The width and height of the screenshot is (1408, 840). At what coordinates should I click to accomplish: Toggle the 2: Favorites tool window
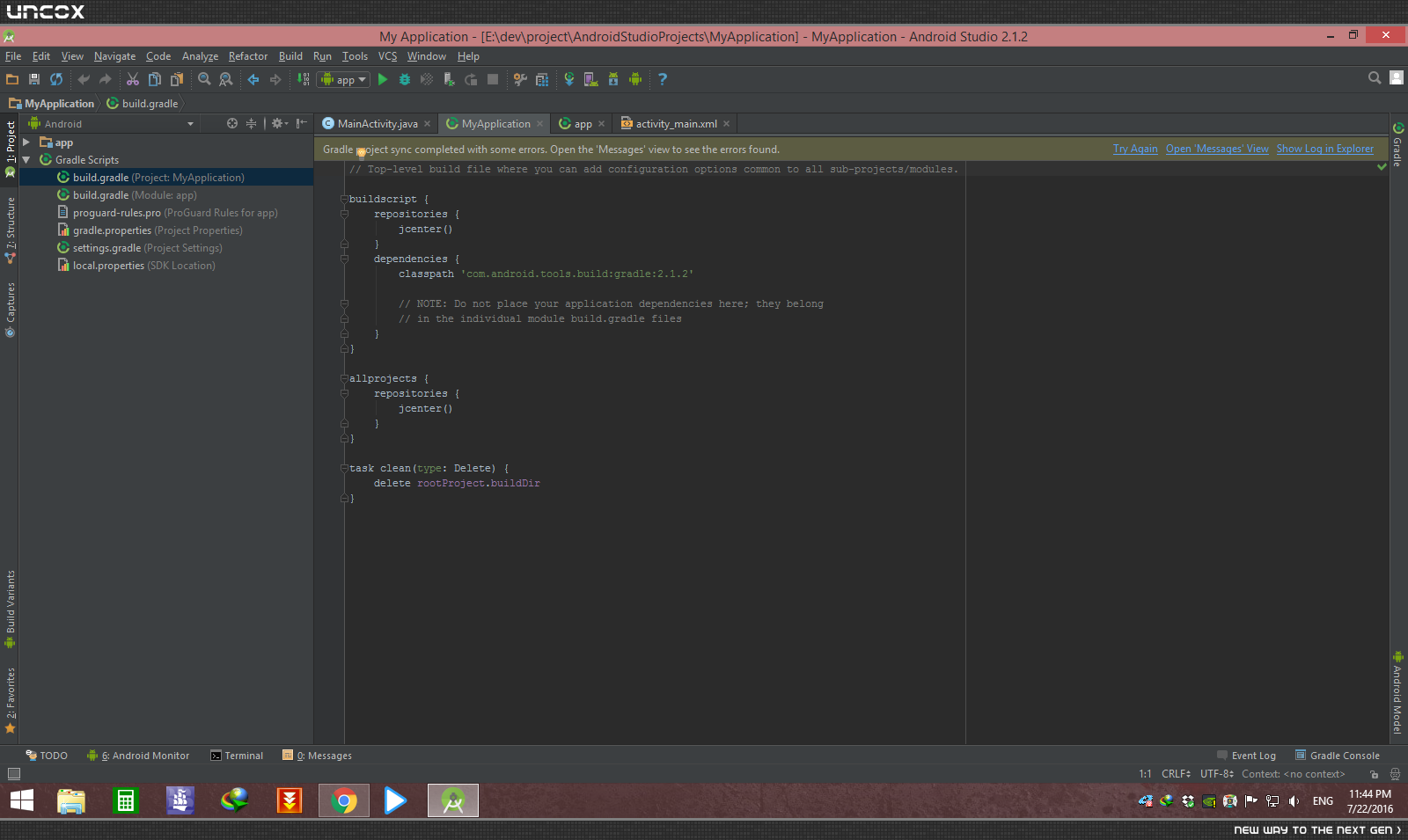click(x=10, y=700)
